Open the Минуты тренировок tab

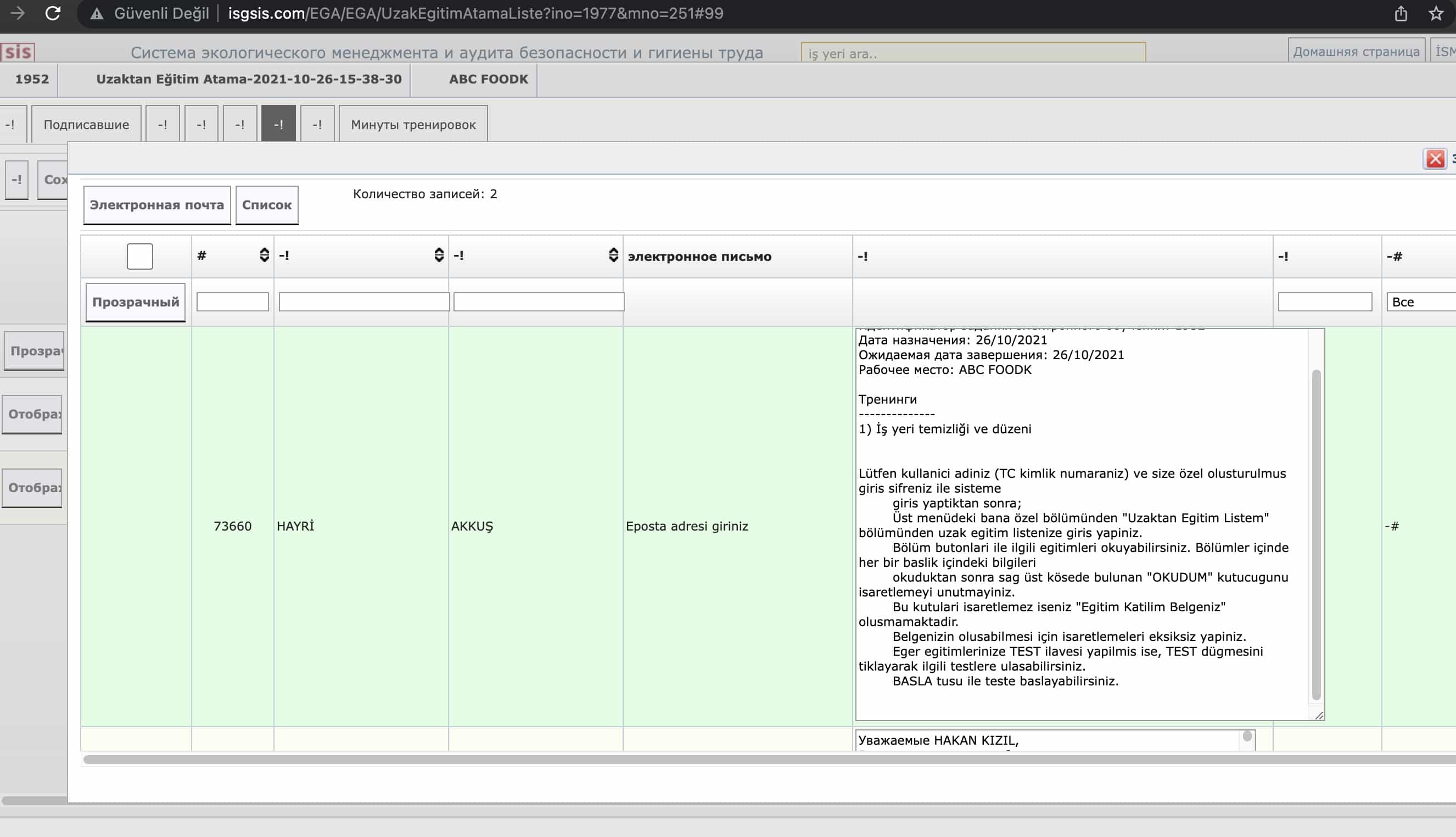413,124
